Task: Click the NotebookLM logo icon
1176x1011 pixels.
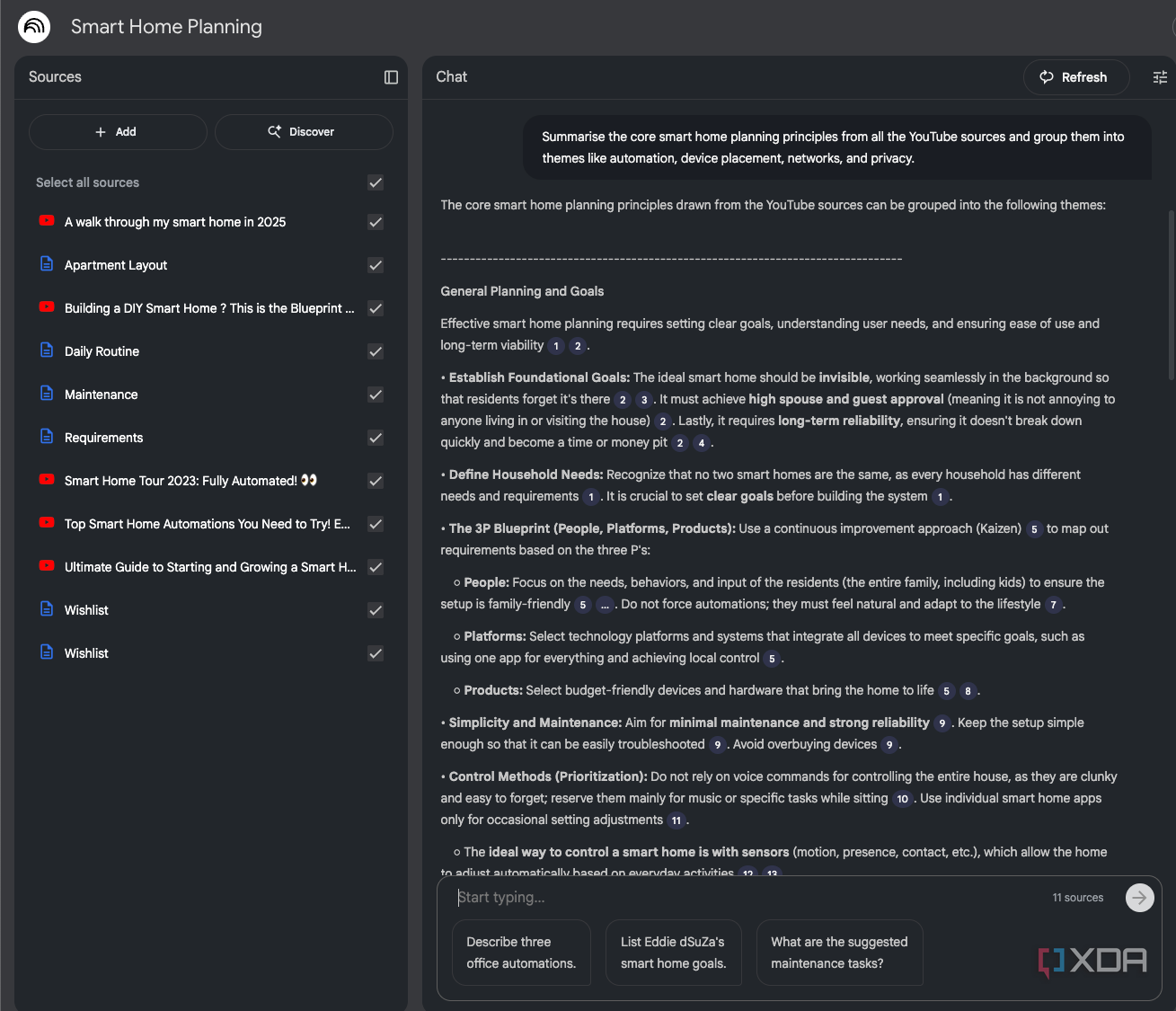Action: pyautogui.click(x=34, y=27)
